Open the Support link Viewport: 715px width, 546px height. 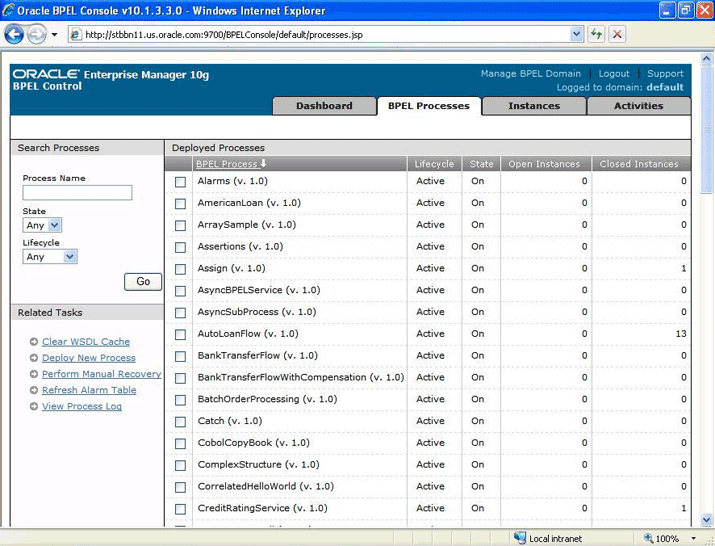click(x=665, y=73)
